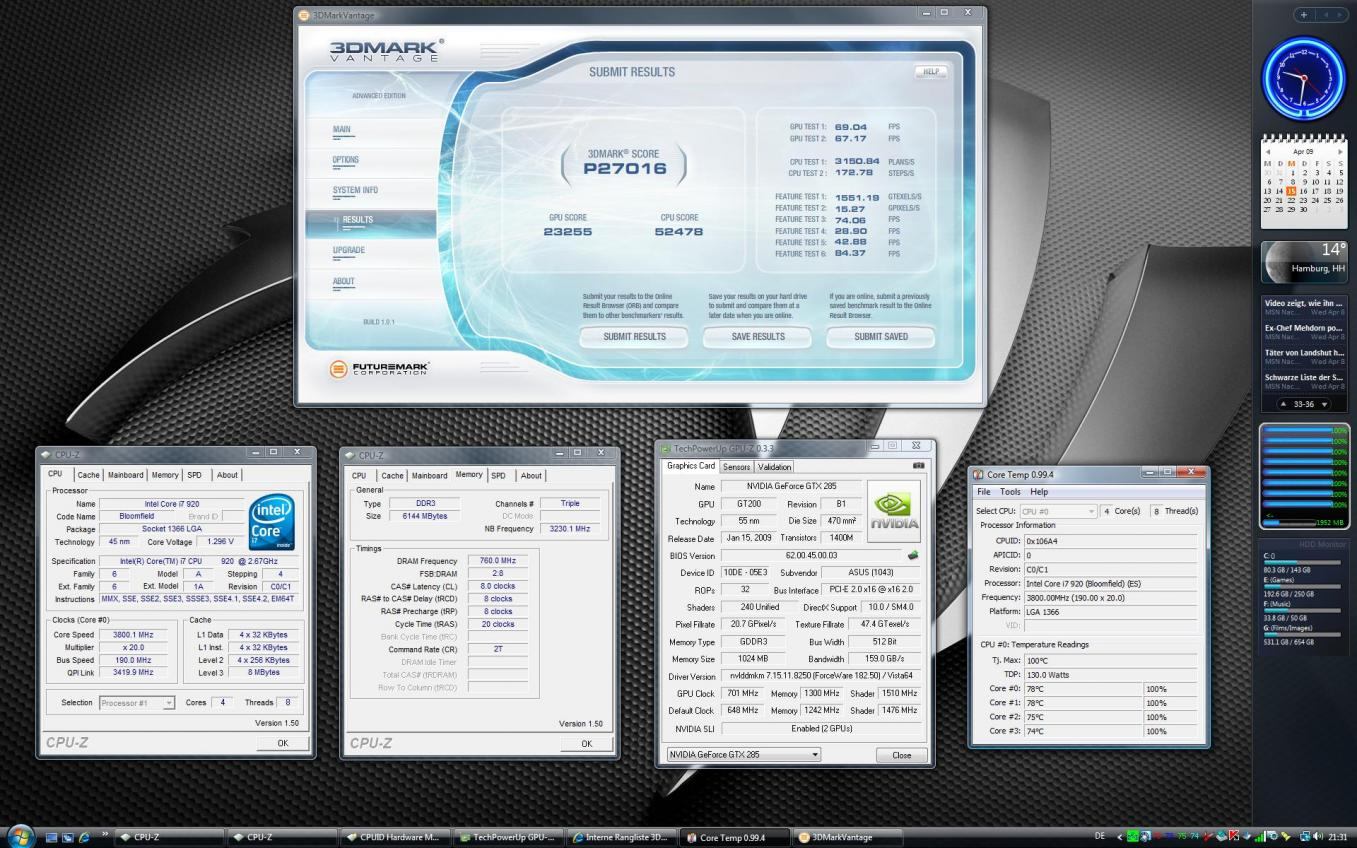Click the volume speaker tray icon
The width and height of the screenshot is (1357, 848).
[x=1318, y=837]
